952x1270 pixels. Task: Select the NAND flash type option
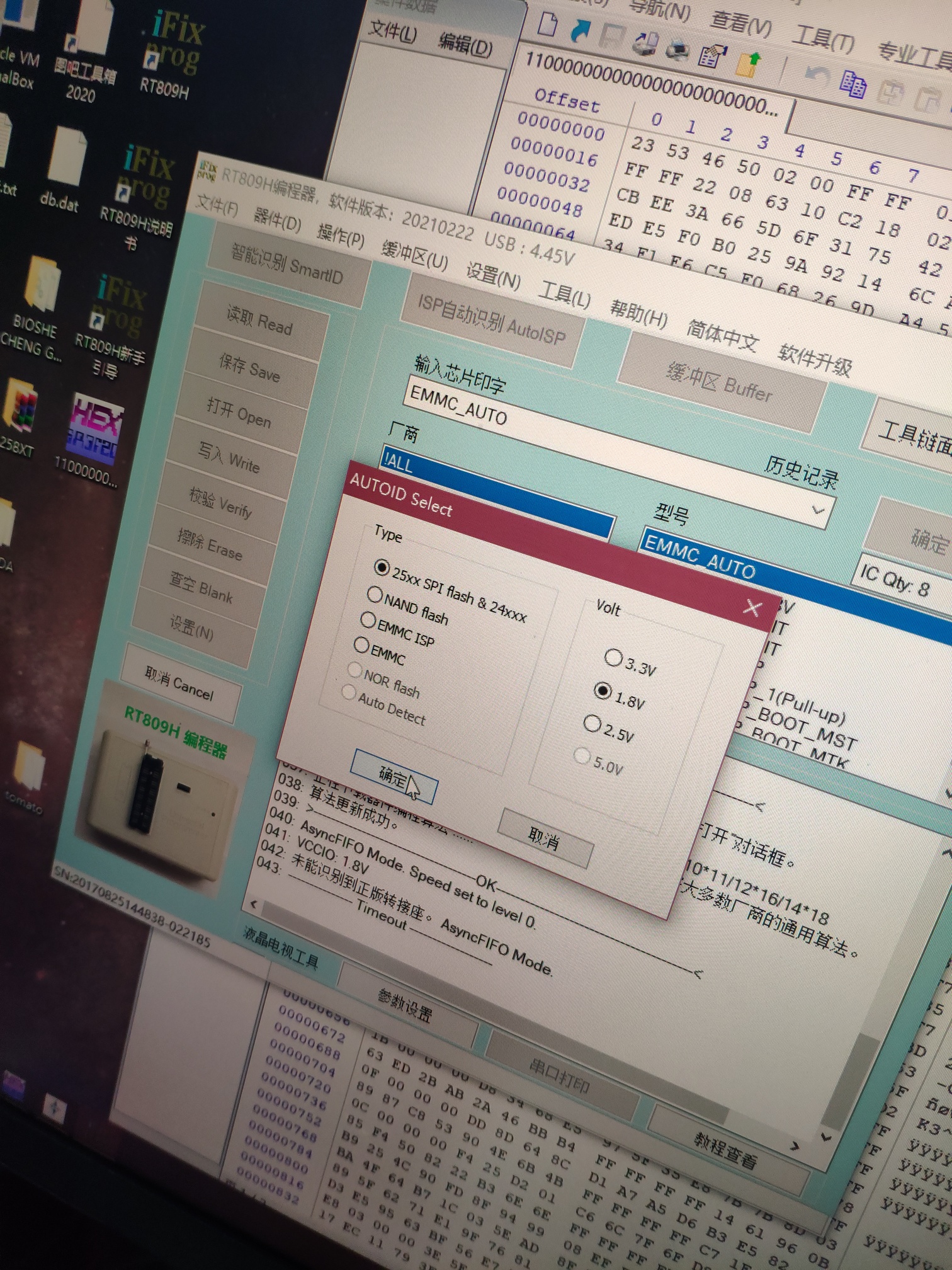click(x=375, y=594)
